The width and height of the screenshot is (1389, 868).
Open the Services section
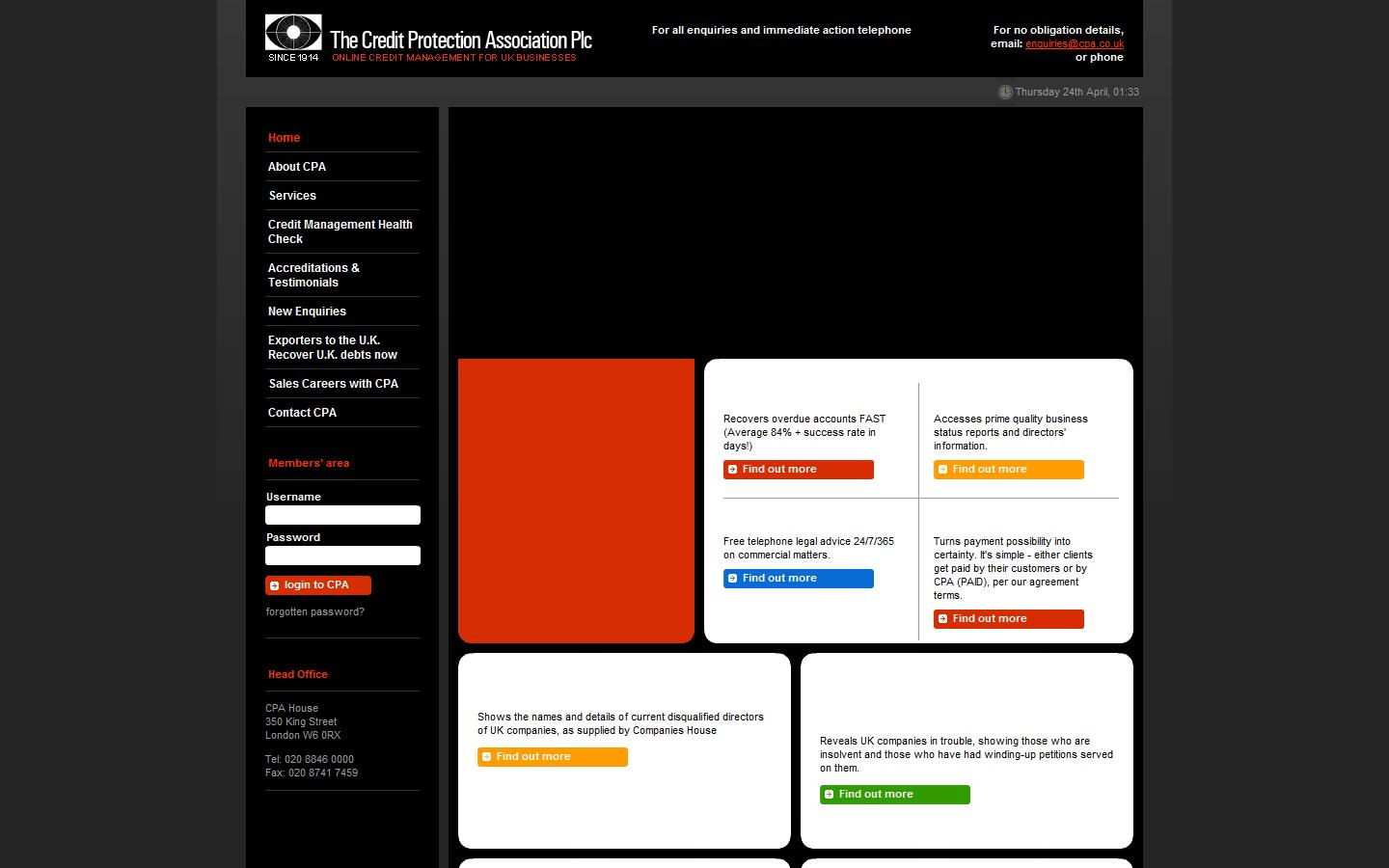(x=292, y=196)
